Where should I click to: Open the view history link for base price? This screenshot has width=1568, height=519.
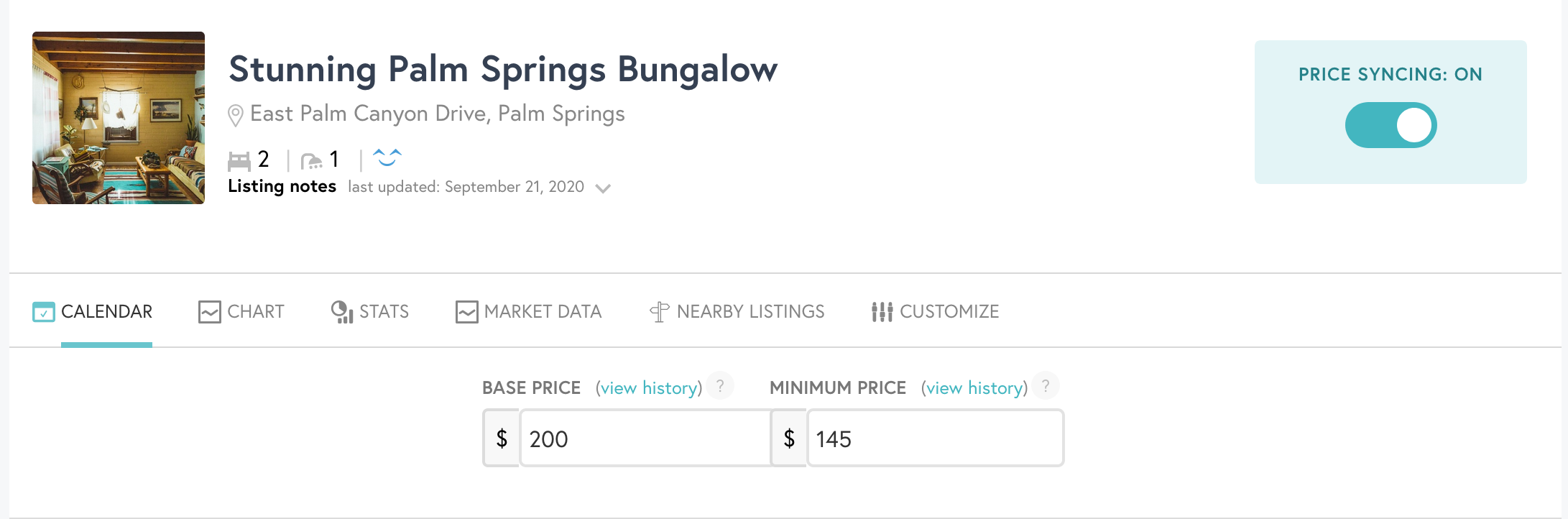pos(649,388)
